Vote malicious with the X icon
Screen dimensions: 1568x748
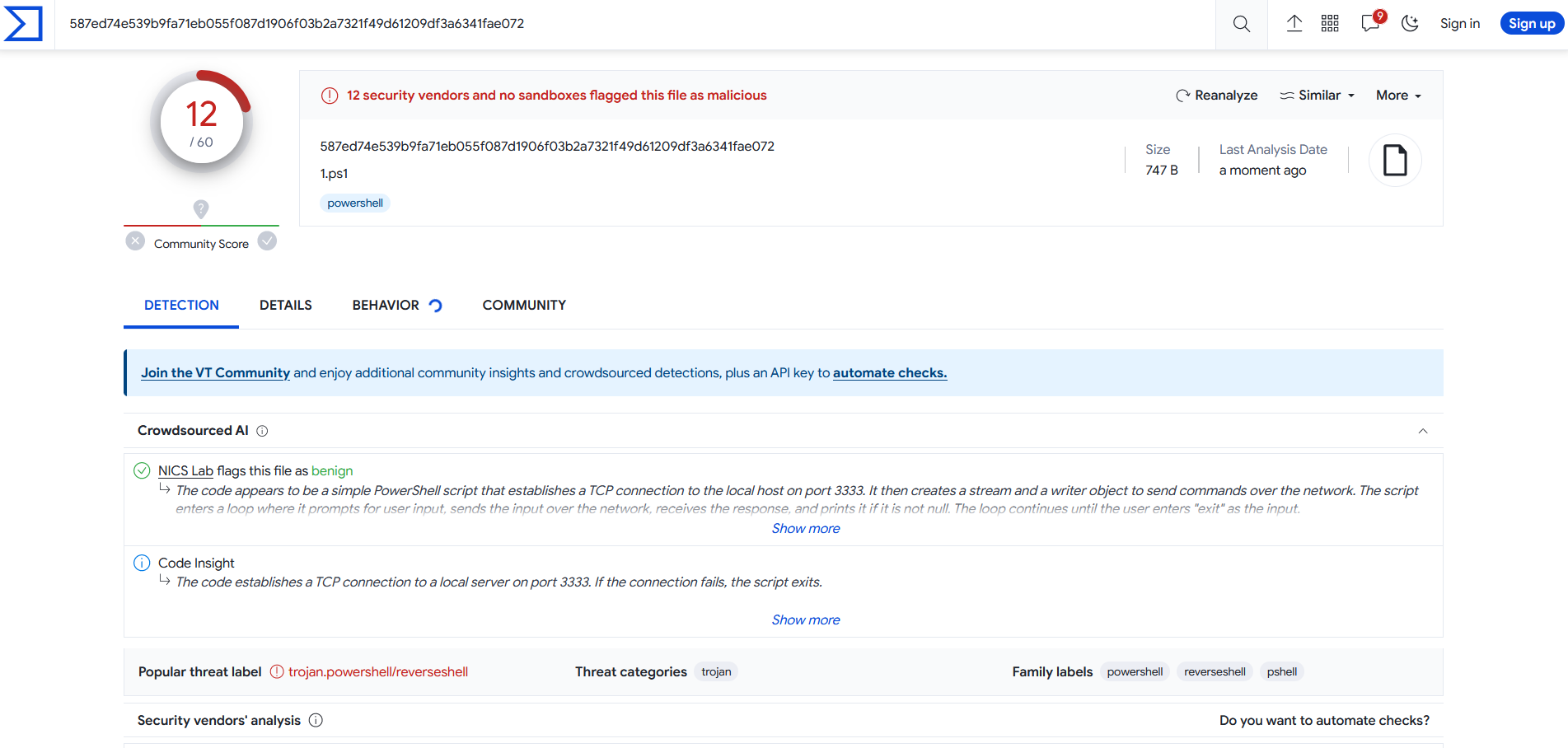pos(136,241)
